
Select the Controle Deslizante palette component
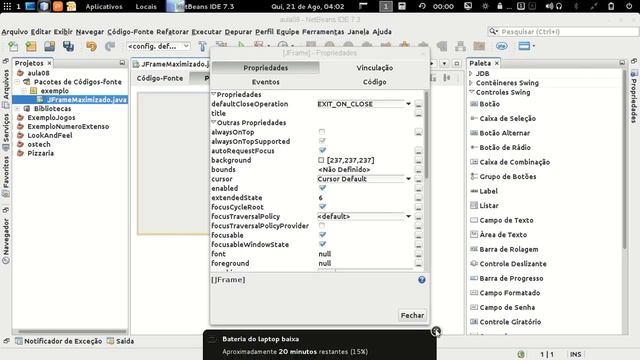(509, 264)
